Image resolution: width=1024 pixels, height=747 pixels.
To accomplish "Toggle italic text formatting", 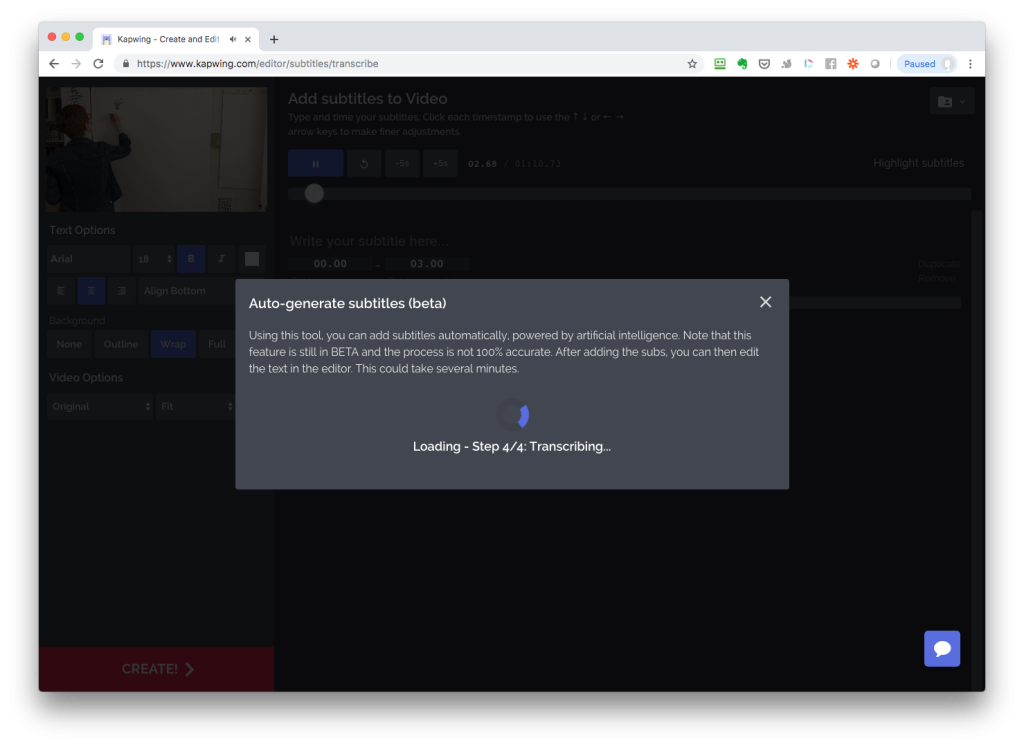I will pos(221,259).
